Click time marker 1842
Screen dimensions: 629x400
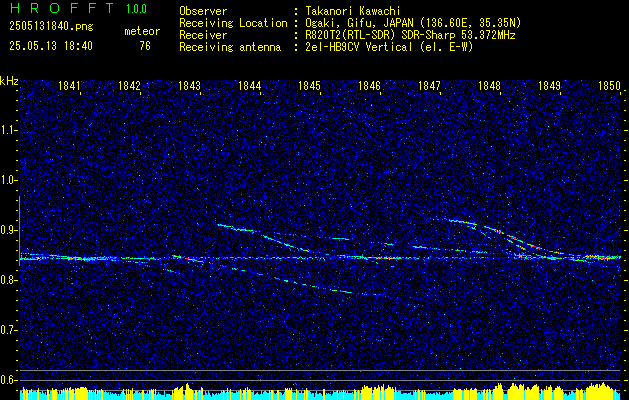129,86
